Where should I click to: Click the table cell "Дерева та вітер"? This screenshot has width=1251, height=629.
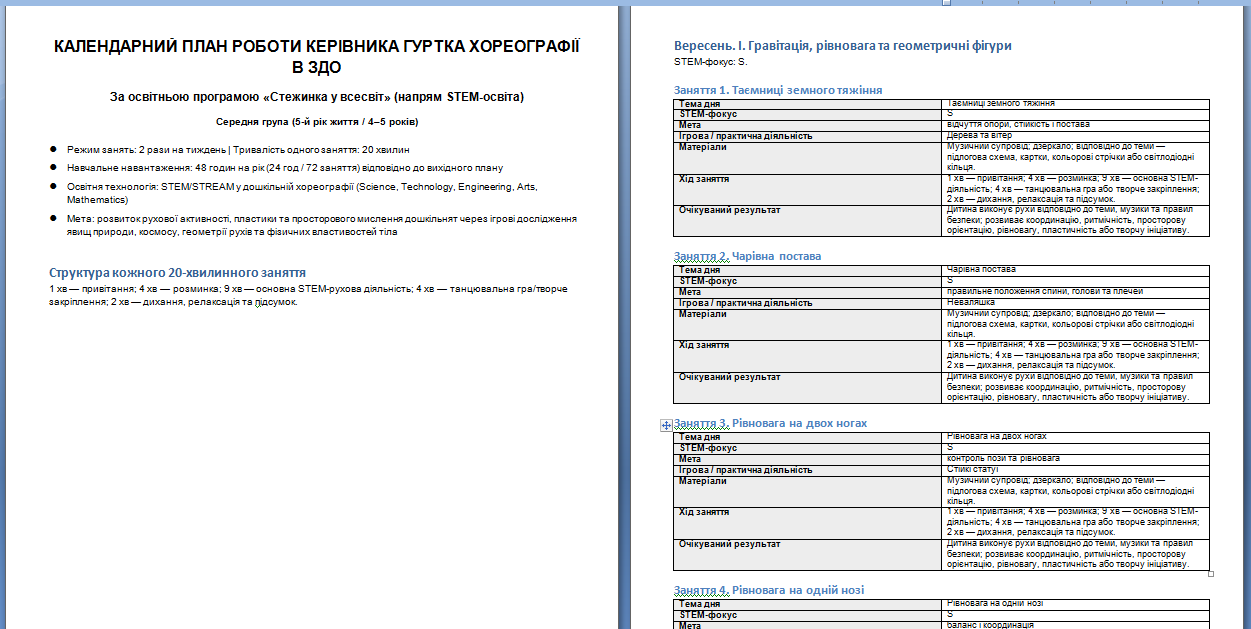[1077, 136]
